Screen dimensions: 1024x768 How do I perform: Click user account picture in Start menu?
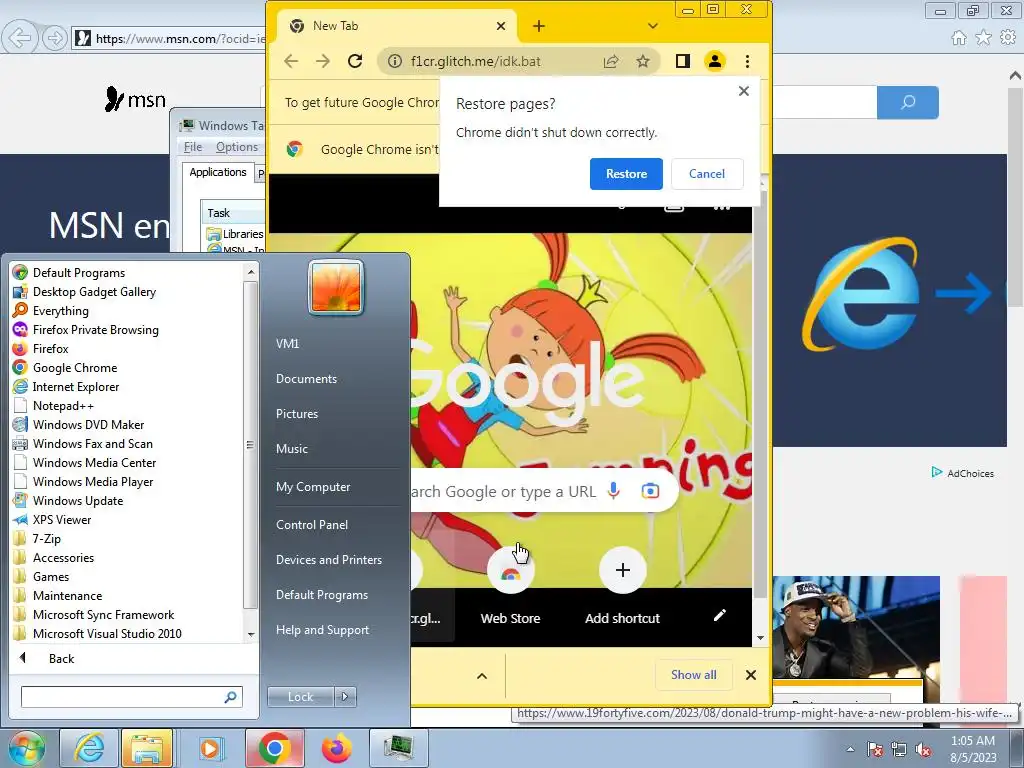336,287
